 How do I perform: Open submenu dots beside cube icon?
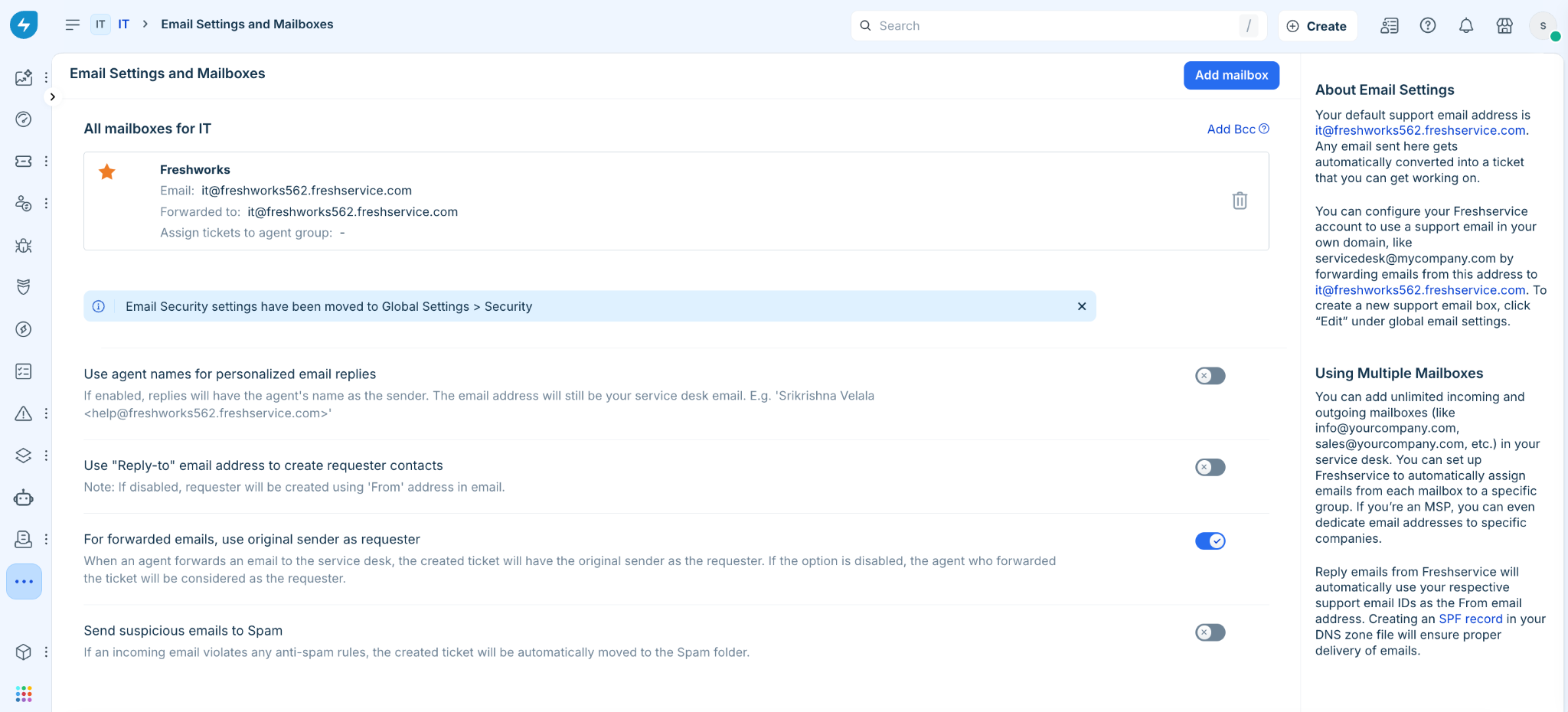point(46,652)
